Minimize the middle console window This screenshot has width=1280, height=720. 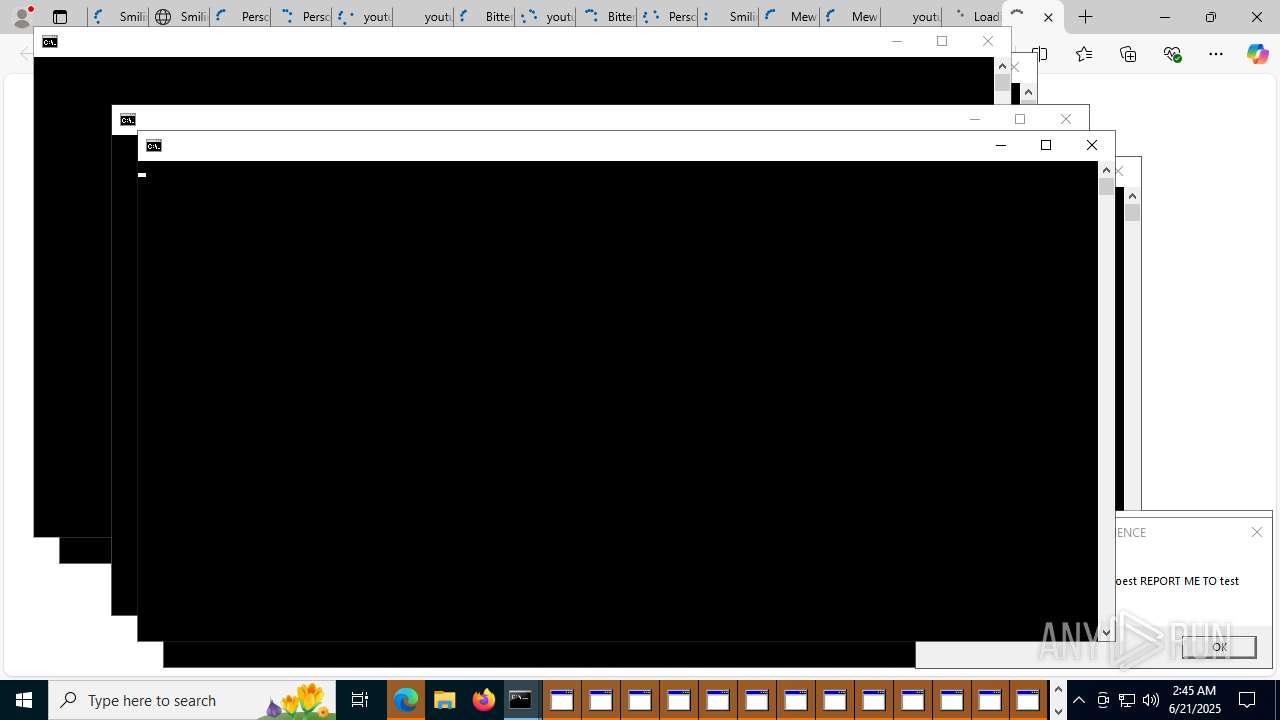click(x=974, y=120)
